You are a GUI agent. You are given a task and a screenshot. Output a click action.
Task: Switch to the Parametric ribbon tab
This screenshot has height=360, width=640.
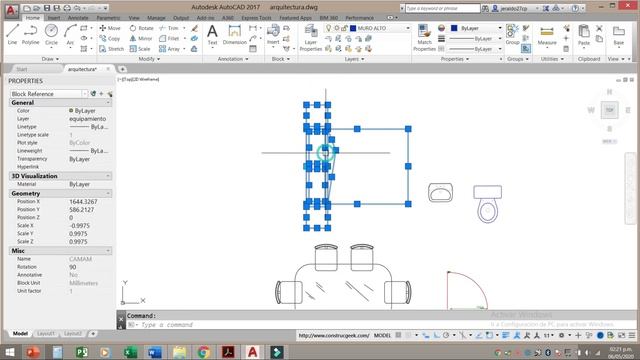pyautogui.click(x=108, y=18)
